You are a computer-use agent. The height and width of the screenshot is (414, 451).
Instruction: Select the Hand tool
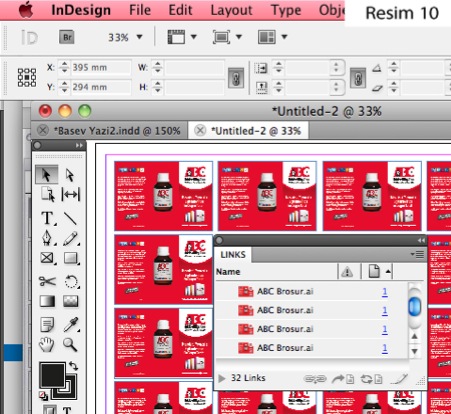click(x=46, y=345)
